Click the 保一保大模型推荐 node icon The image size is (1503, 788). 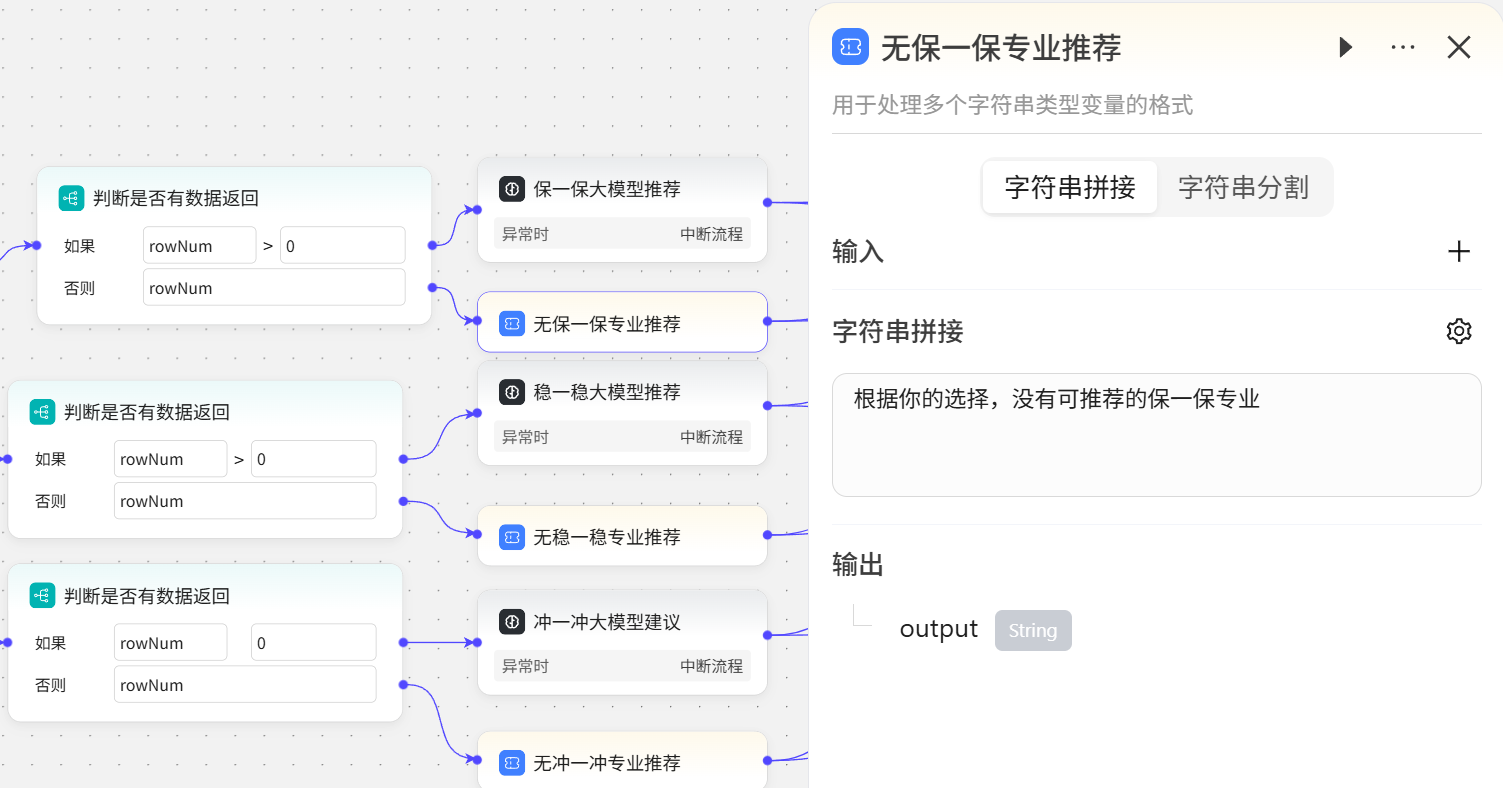(512, 189)
